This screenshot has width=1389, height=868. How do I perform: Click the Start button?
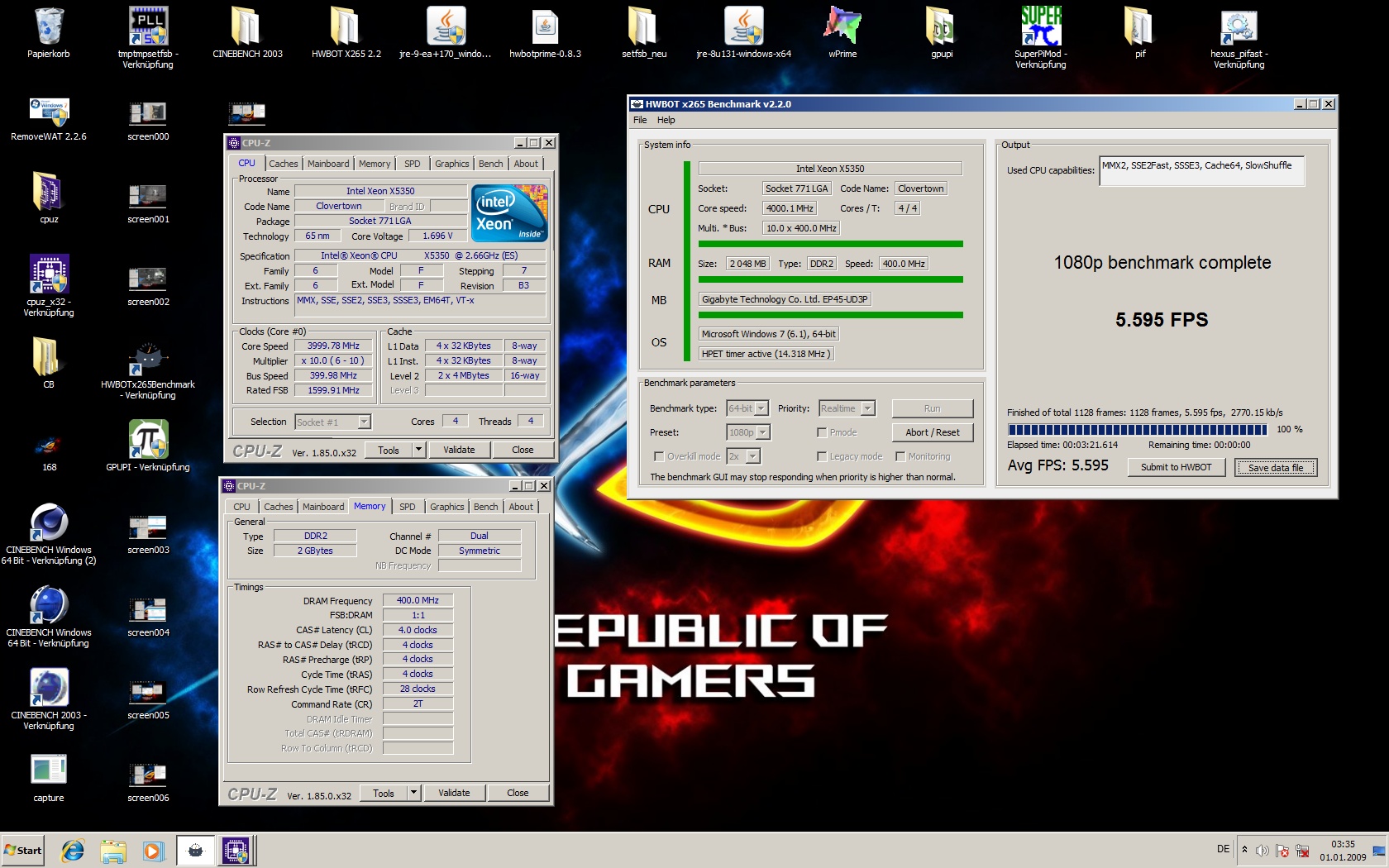pyautogui.click(x=22, y=850)
